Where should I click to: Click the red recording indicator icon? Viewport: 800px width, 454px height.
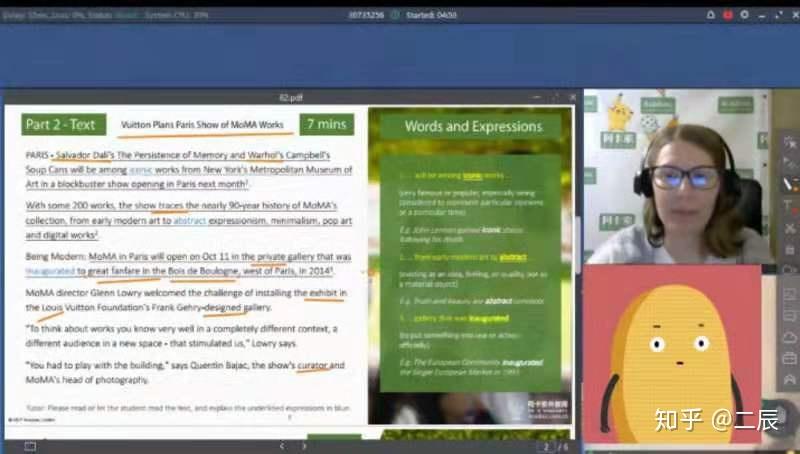728,15
